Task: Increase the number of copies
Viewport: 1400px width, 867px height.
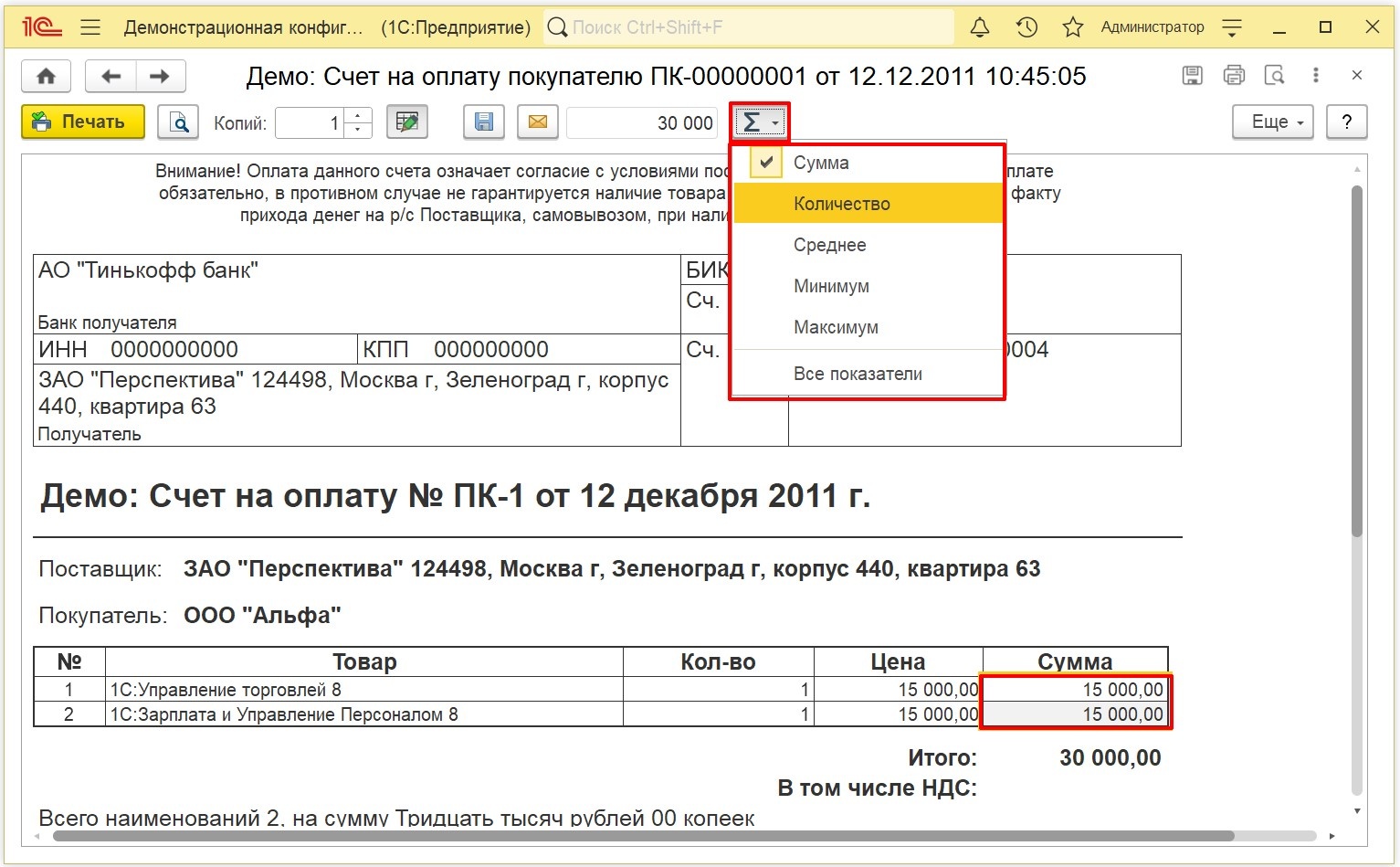Action: coord(358,115)
